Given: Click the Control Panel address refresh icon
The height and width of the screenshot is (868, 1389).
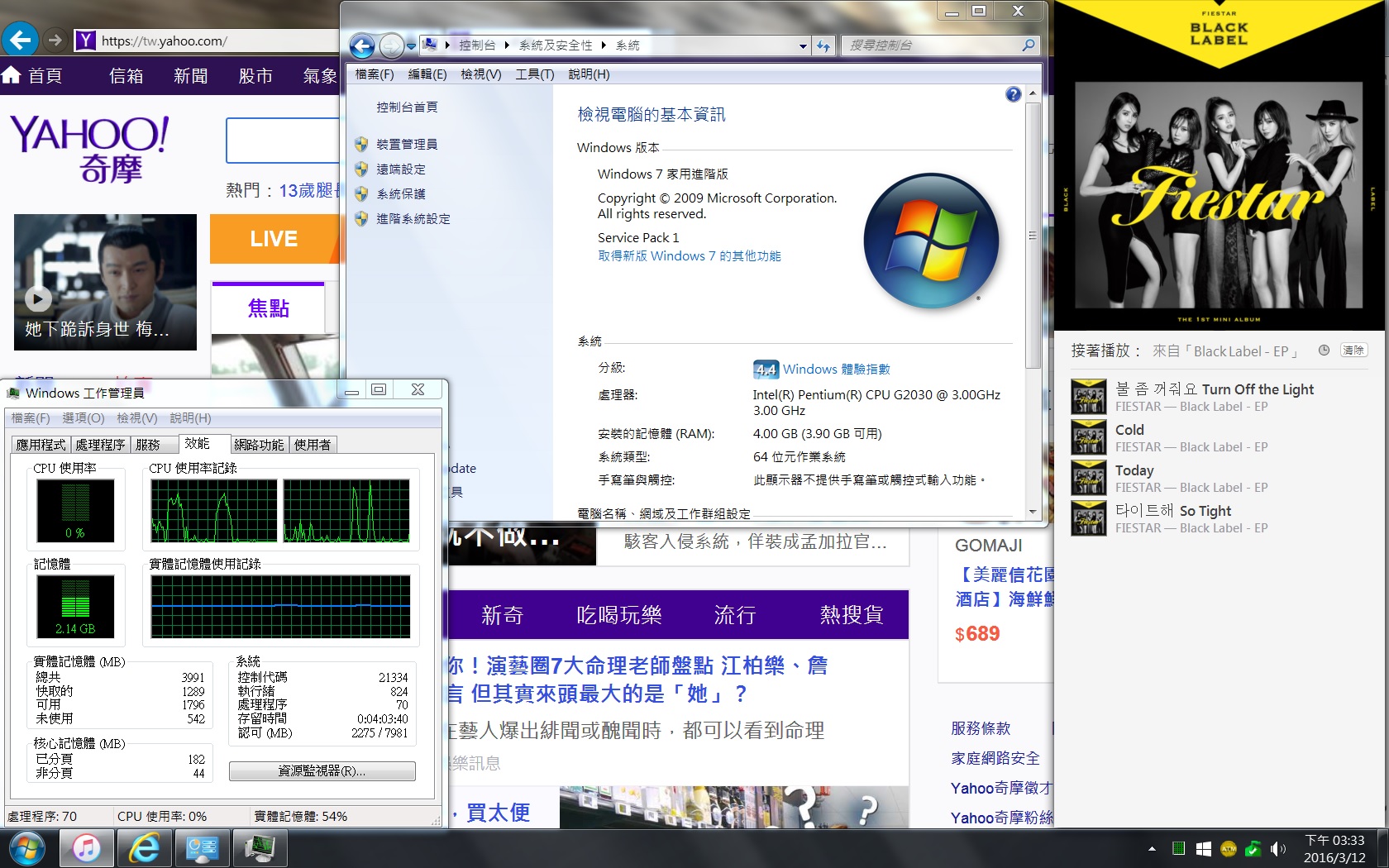Looking at the screenshot, I should pyautogui.click(x=823, y=46).
